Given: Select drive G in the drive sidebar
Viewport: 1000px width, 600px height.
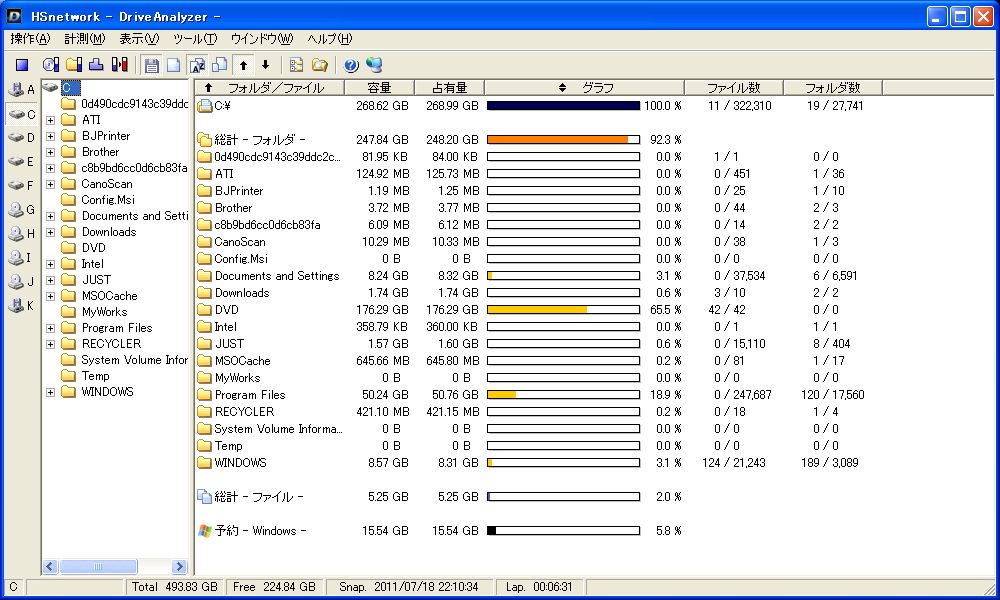Looking at the screenshot, I should [x=21, y=209].
